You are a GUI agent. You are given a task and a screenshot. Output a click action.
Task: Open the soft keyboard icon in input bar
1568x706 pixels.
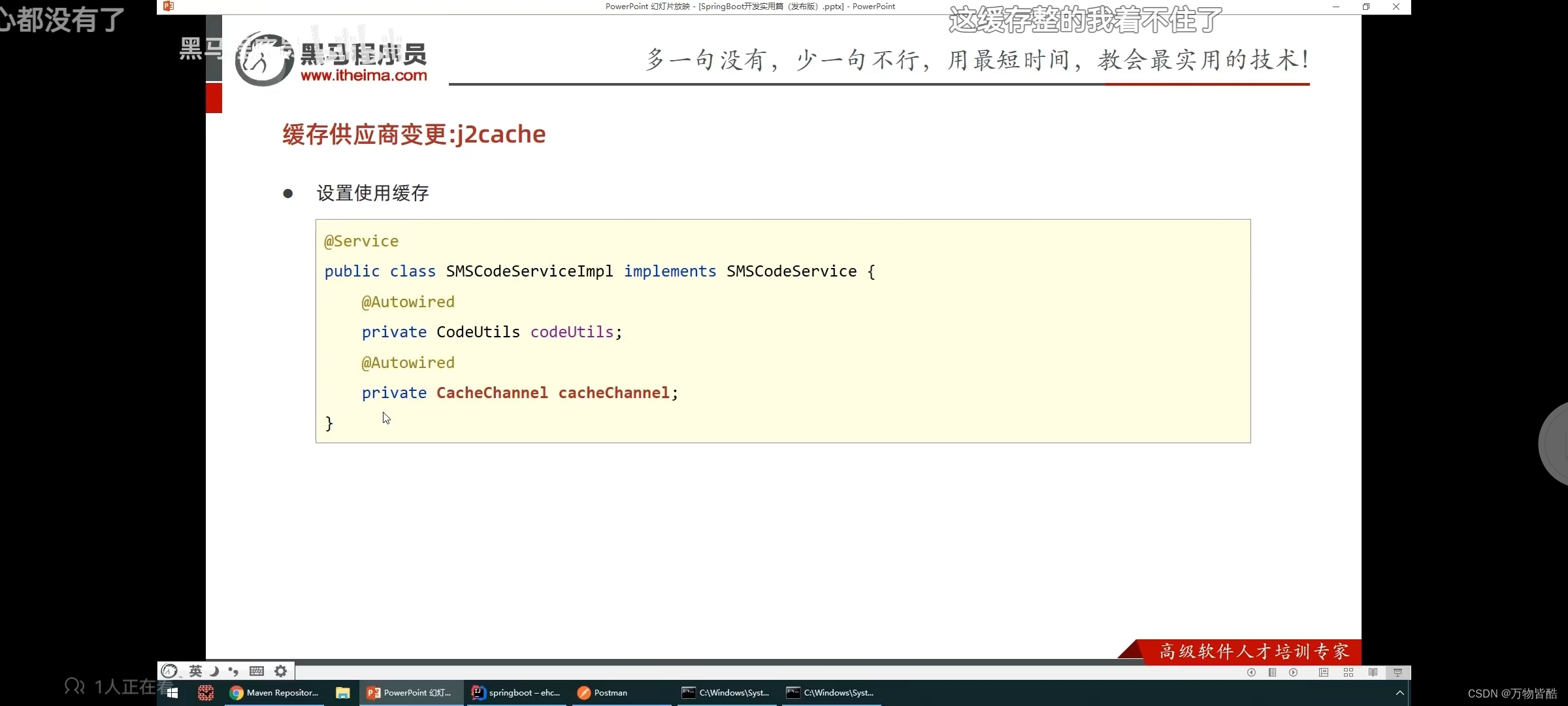pyautogui.click(x=257, y=671)
